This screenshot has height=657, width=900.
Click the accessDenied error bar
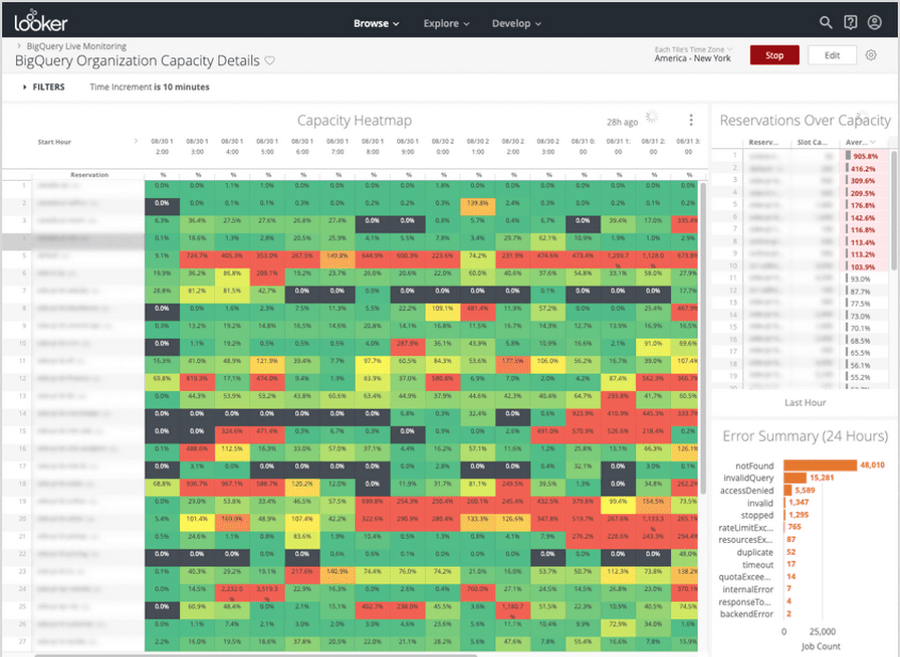click(x=788, y=491)
